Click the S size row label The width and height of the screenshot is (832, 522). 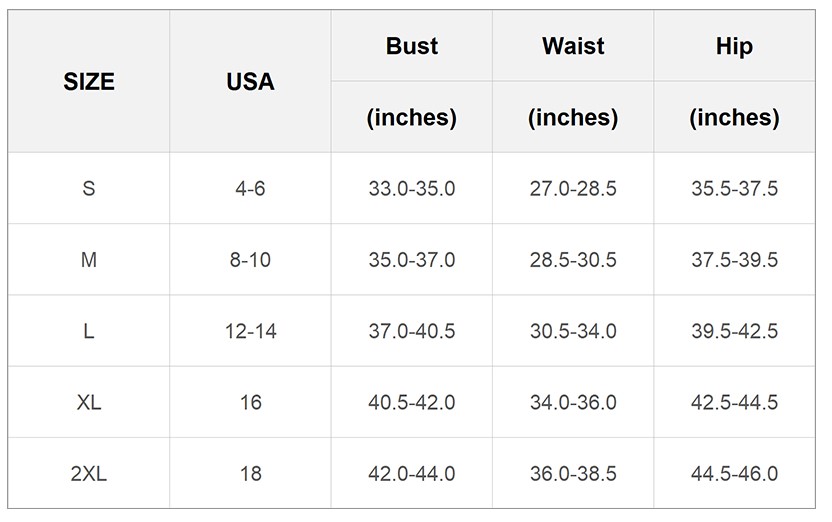[x=89, y=188]
